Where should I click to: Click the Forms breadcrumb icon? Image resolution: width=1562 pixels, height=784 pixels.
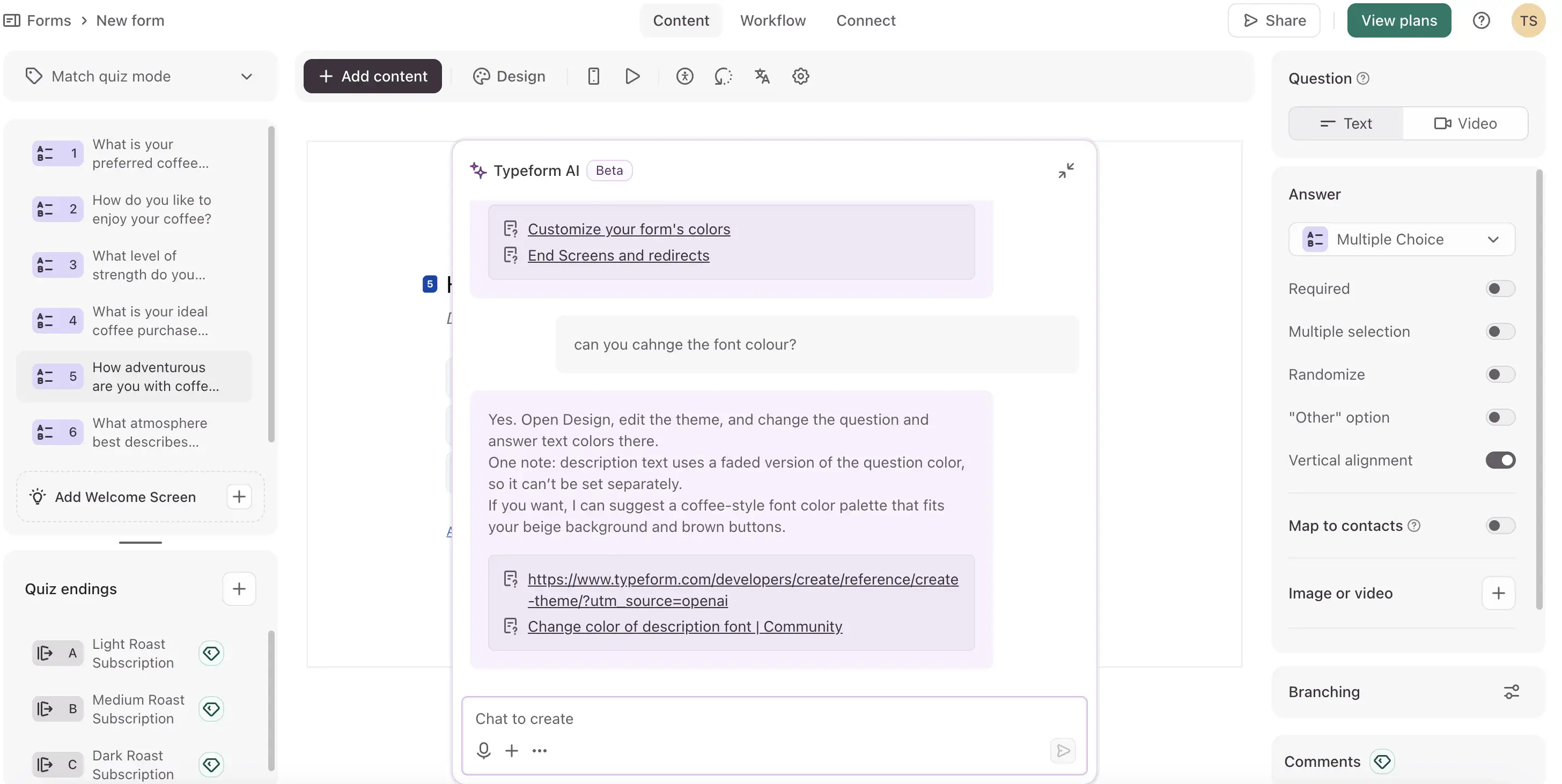click(11, 20)
